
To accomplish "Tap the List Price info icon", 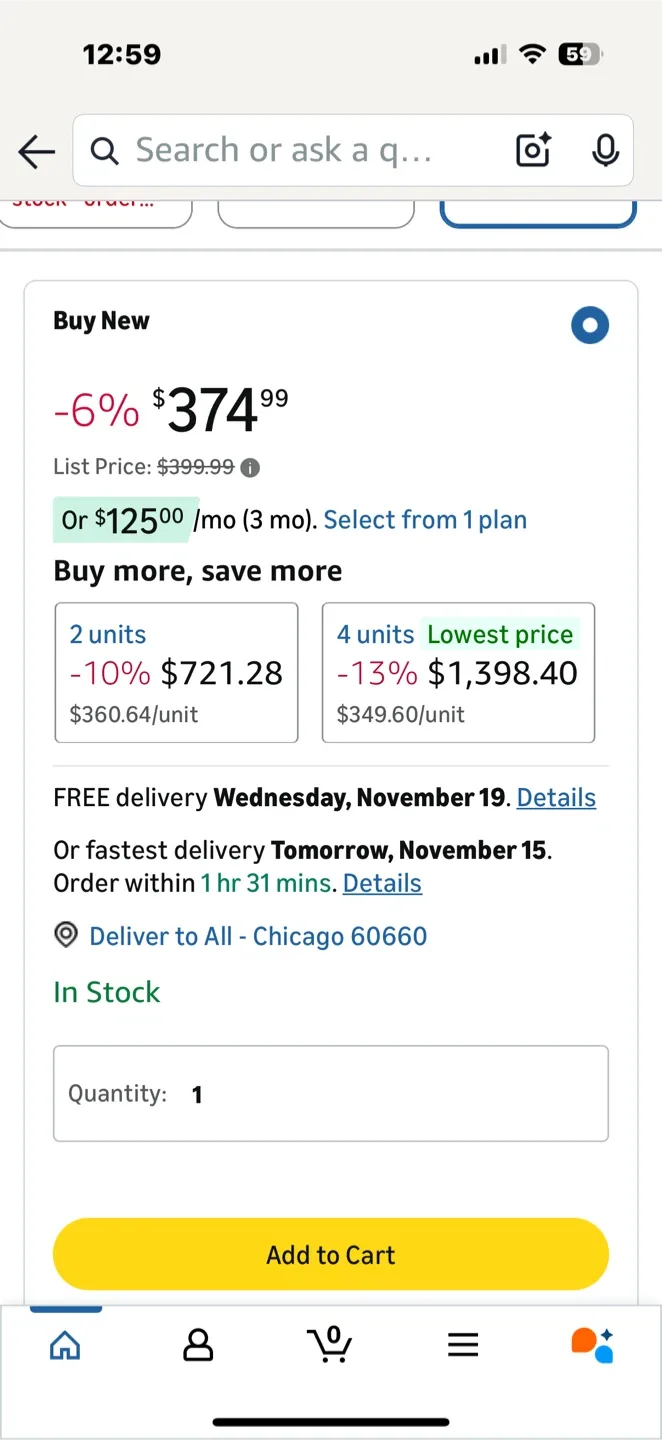I will point(251,467).
